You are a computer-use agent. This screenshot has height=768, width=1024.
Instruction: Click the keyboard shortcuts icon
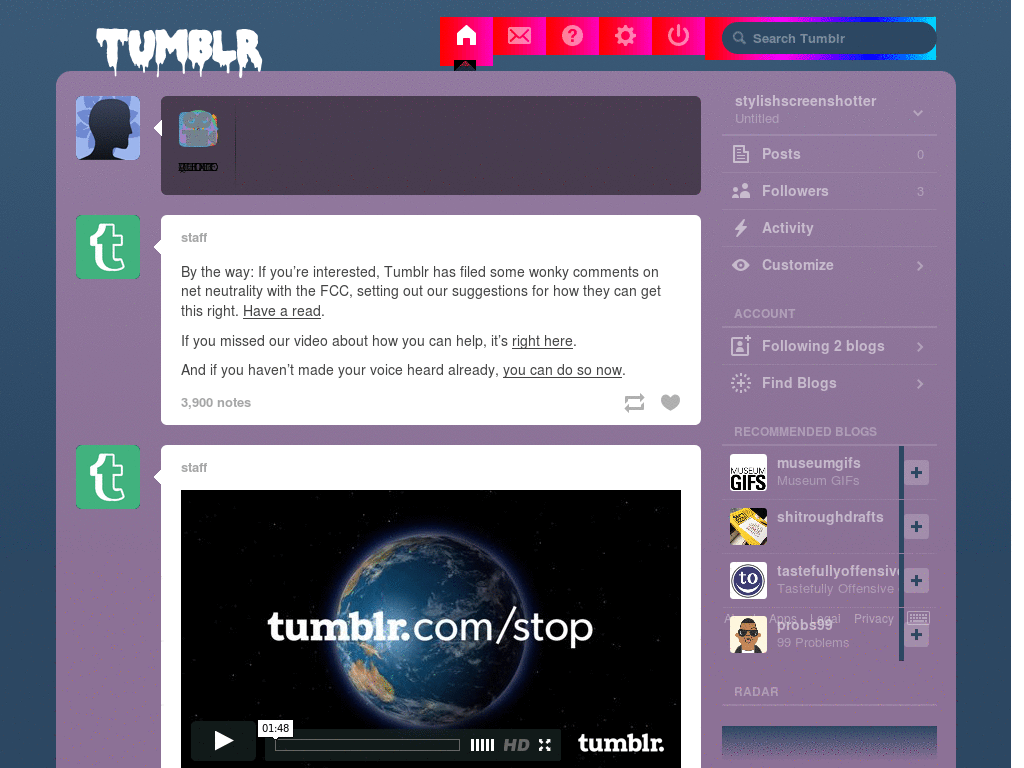(918, 617)
